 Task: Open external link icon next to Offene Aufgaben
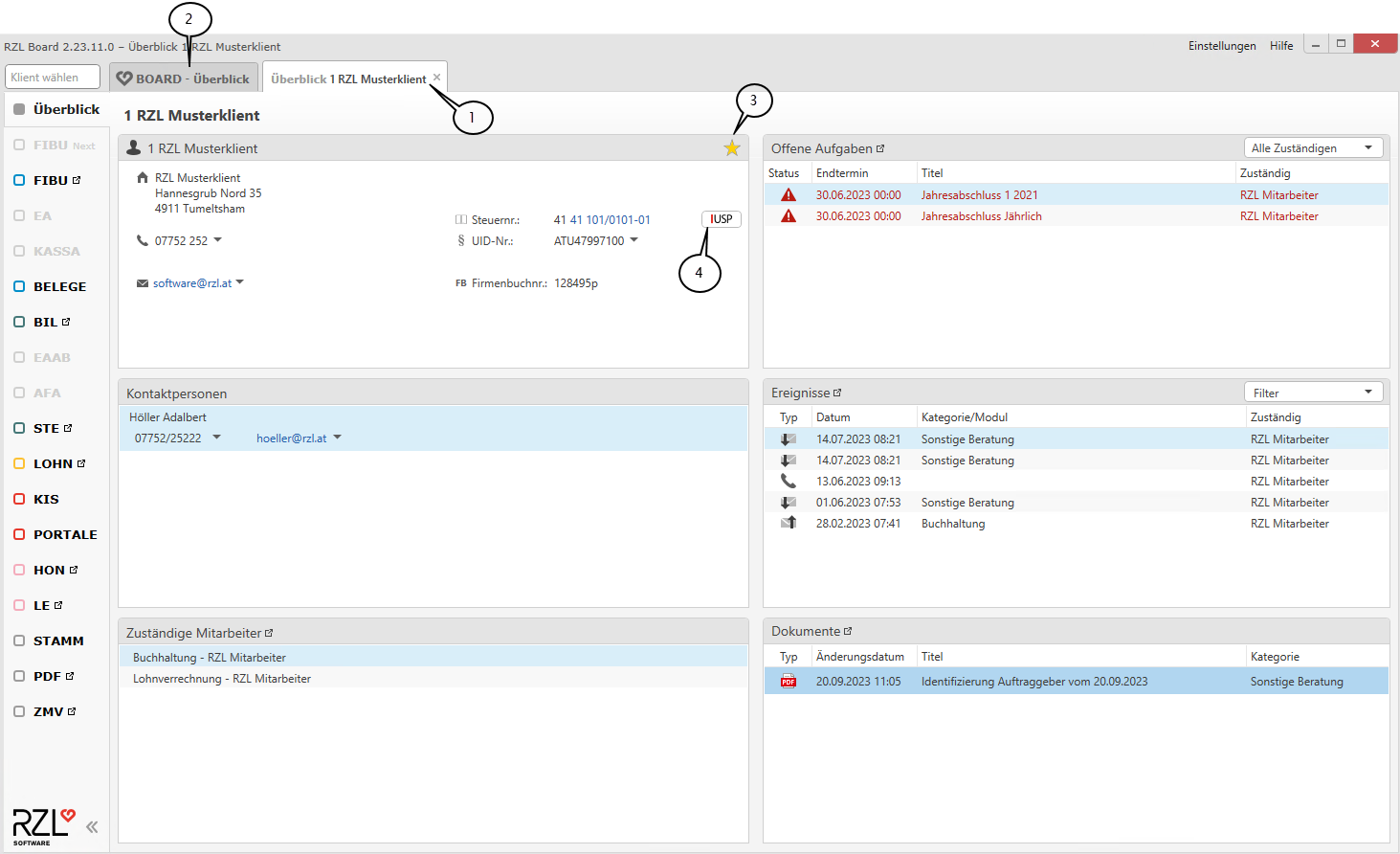[x=880, y=148]
